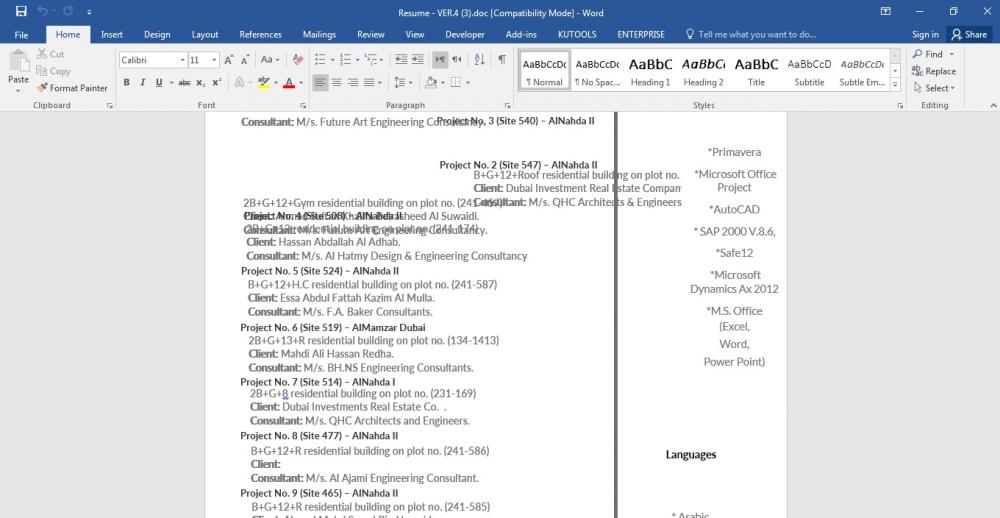Screen dimensions: 1000x518
Task: Apply the No Spacing style
Action: tap(597, 70)
